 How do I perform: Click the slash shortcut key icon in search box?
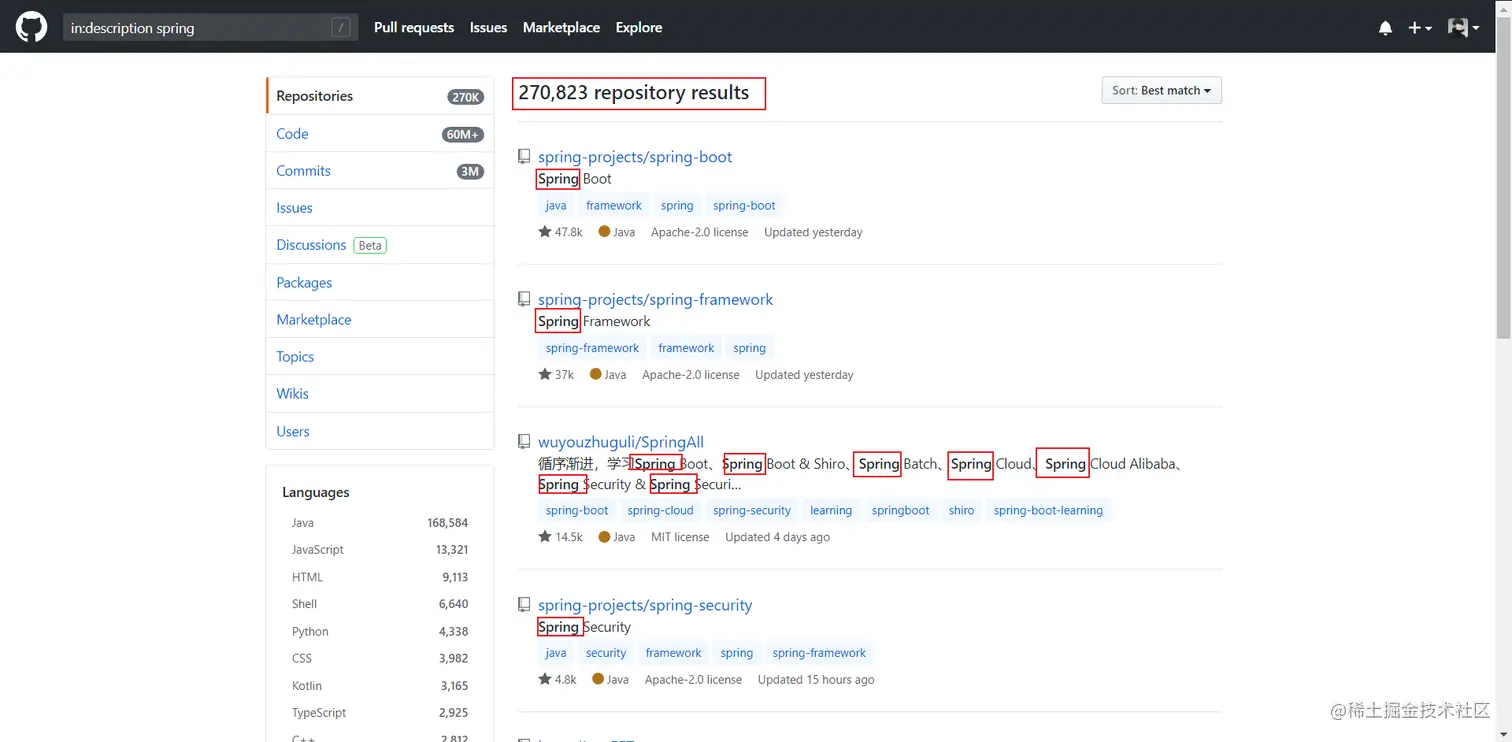coord(341,28)
